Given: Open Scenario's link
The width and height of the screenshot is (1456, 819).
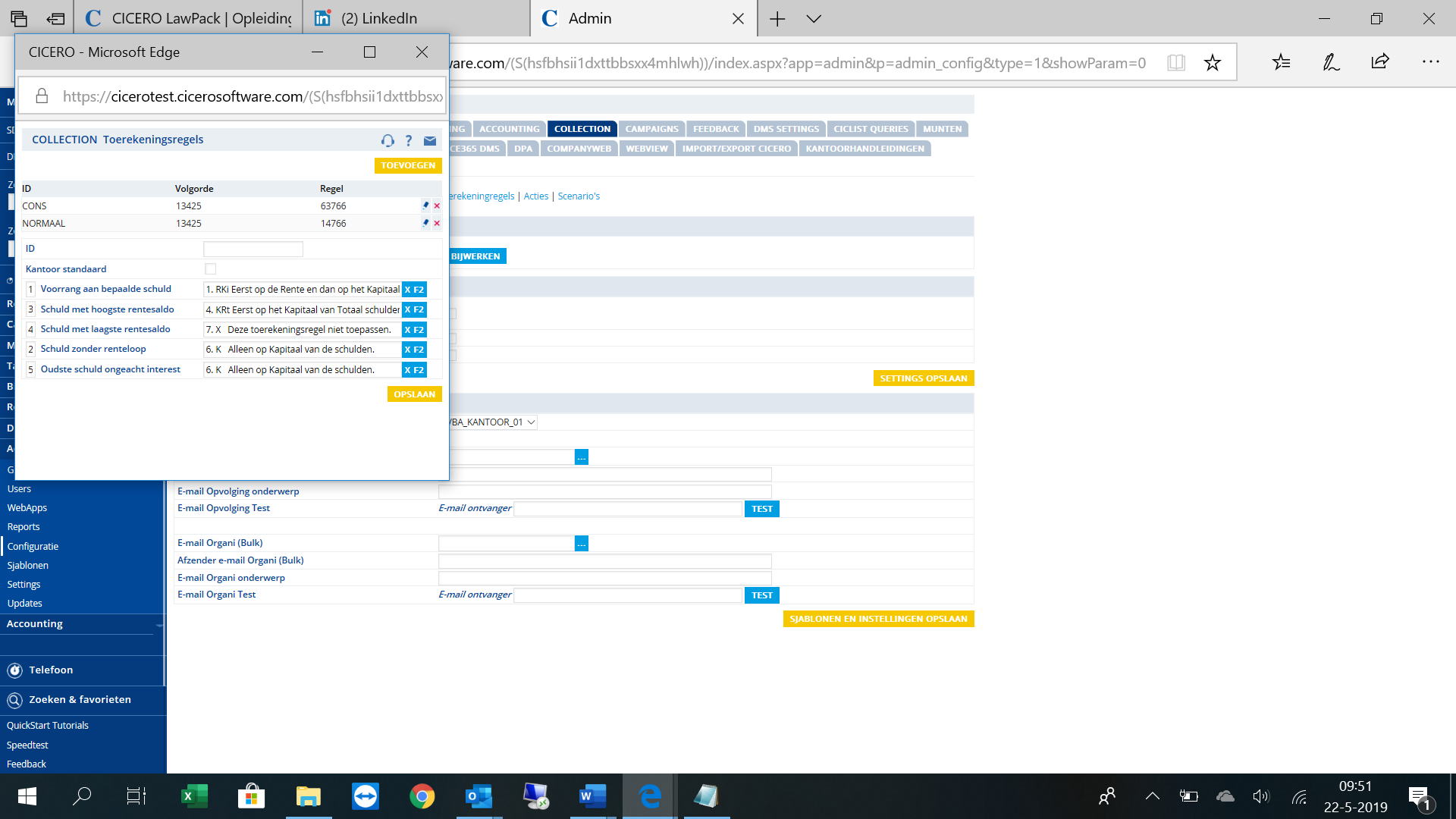Looking at the screenshot, I should [579, 196].
